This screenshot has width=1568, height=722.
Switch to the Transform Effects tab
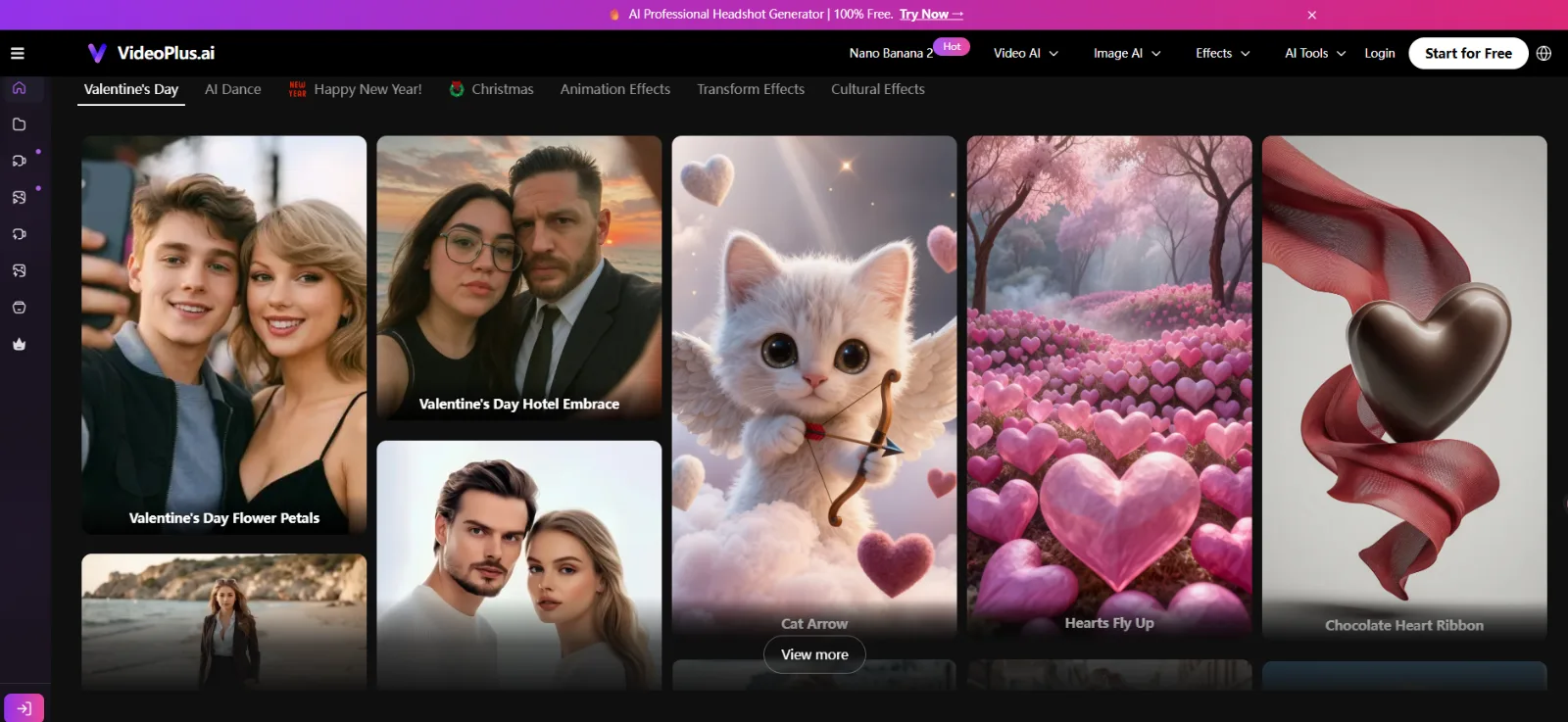[751, 89]
